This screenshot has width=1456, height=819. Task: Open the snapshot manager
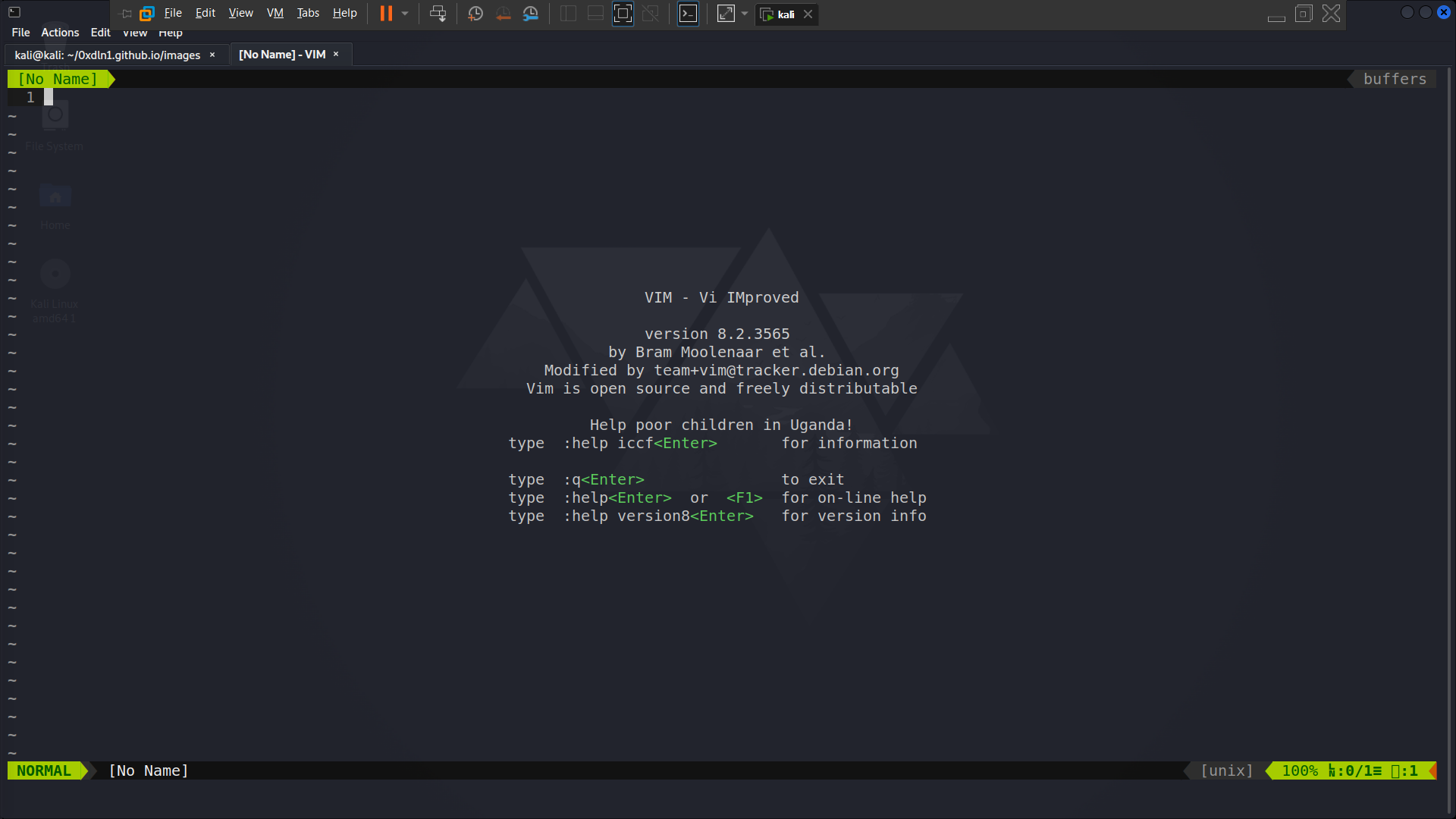pyautogui.click(x=531, y=14)
